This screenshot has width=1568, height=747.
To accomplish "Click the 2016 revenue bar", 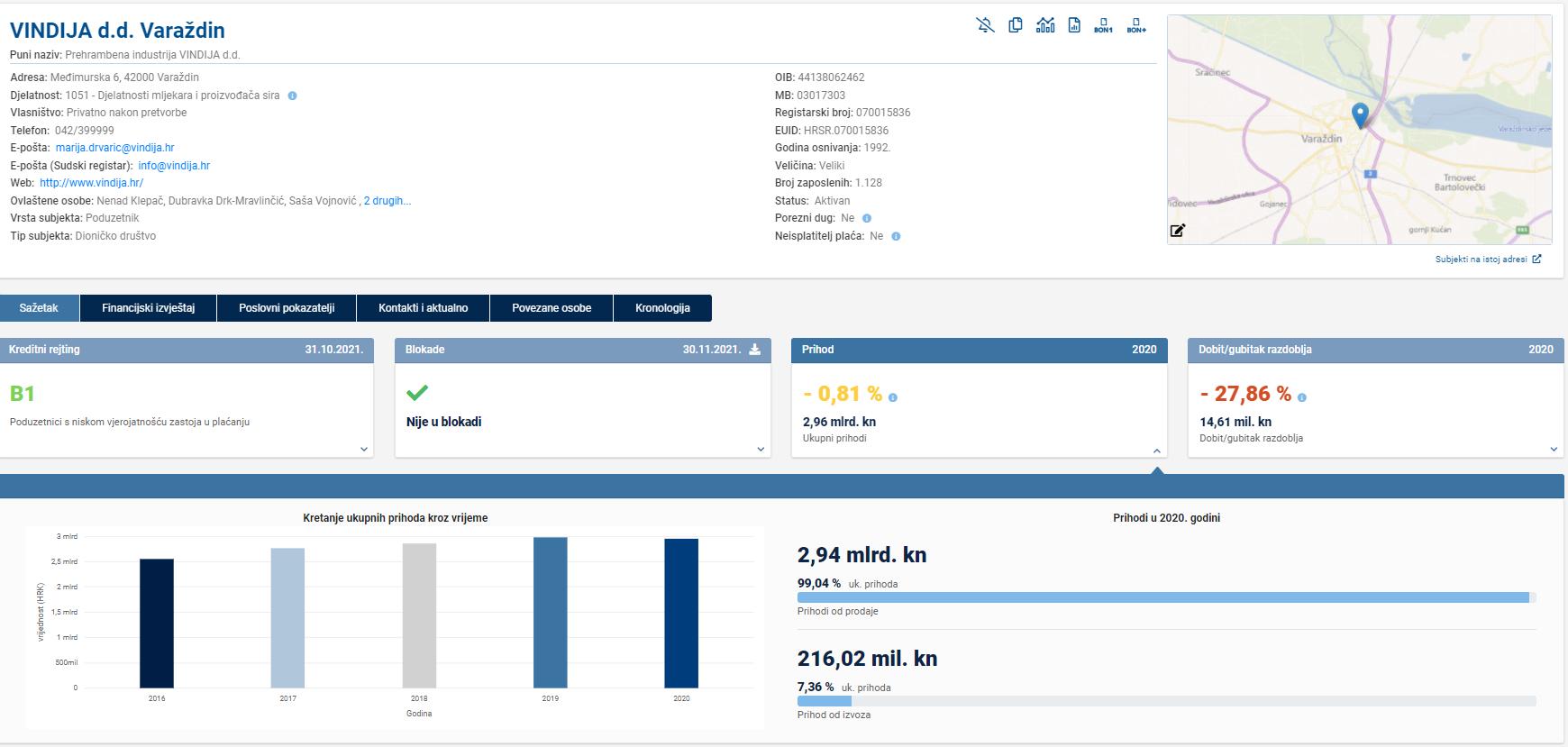I will 157,624.
